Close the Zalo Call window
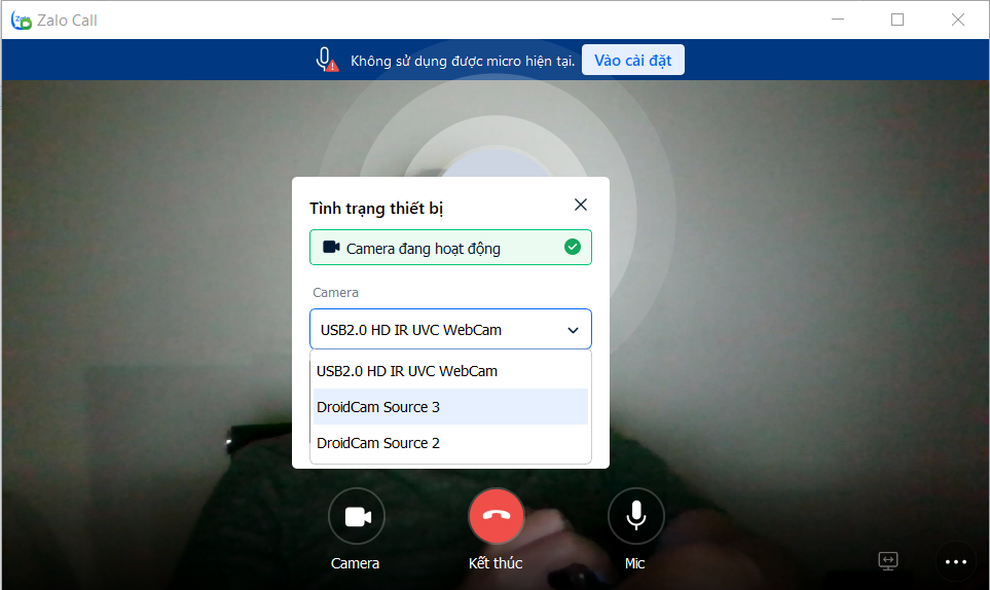Screen dimensions: 990x590 click(958, 20)
